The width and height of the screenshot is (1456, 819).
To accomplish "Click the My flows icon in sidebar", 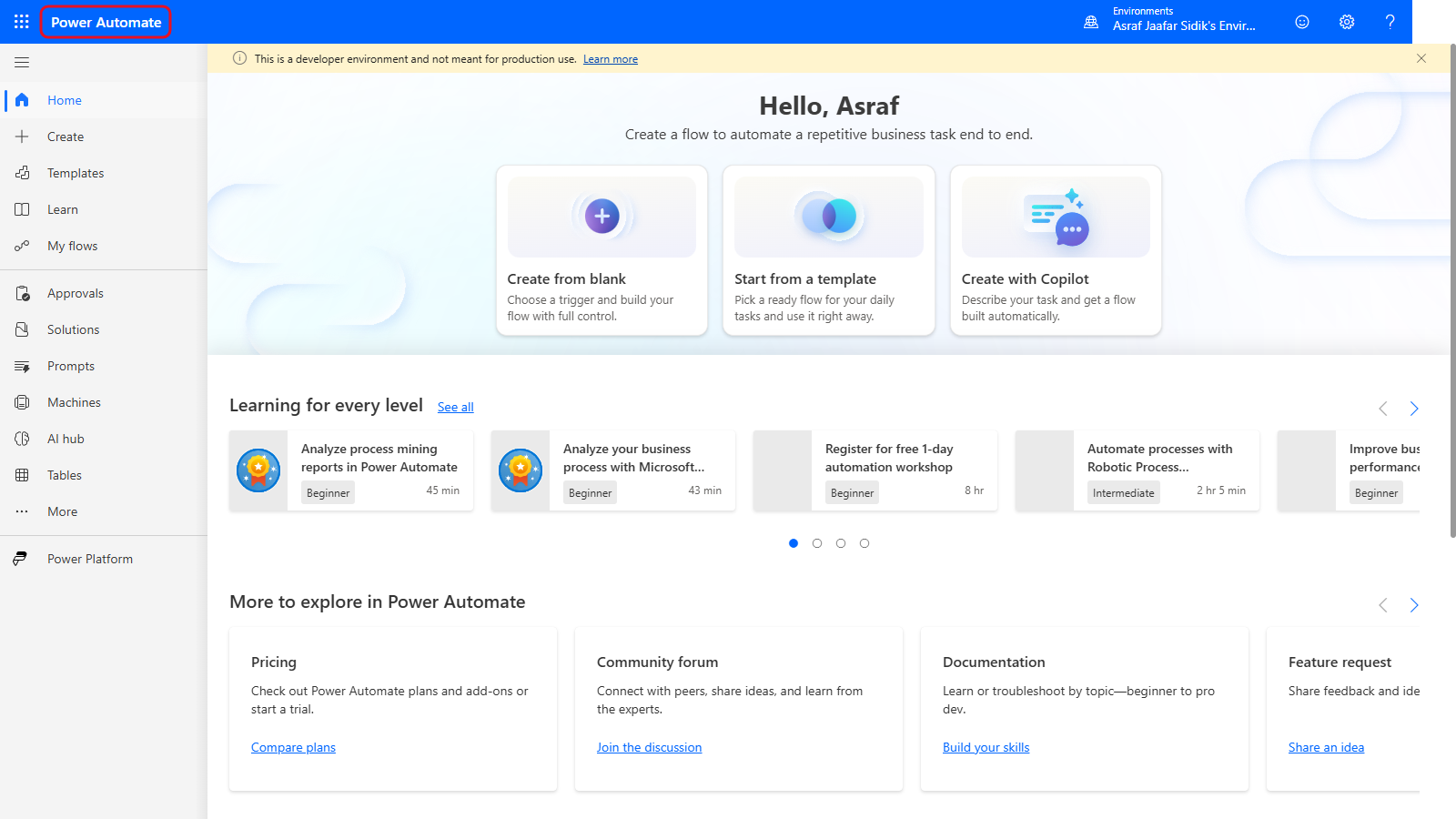I will click(22, 246).
